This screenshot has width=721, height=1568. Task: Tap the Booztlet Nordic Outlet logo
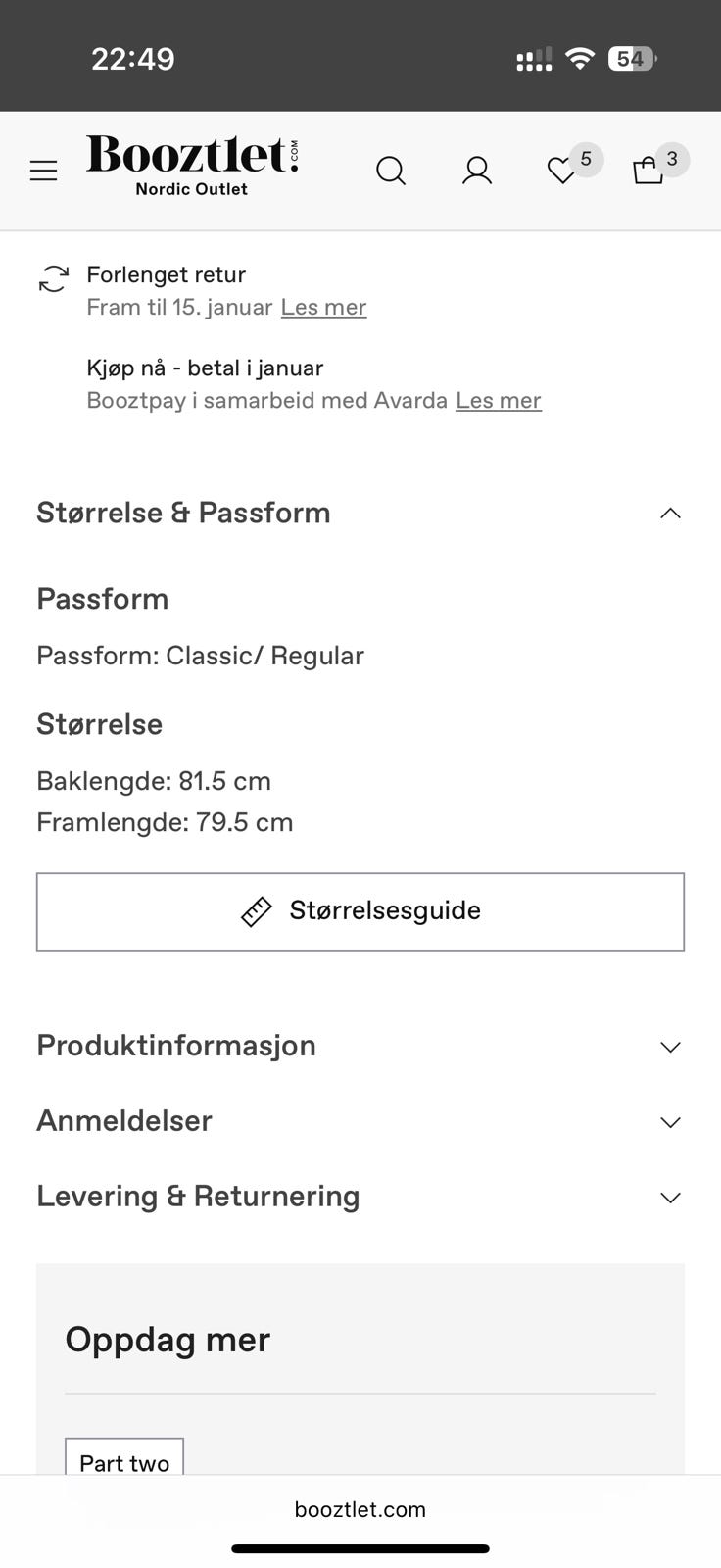pyautogui.click(x=192, y=165)
